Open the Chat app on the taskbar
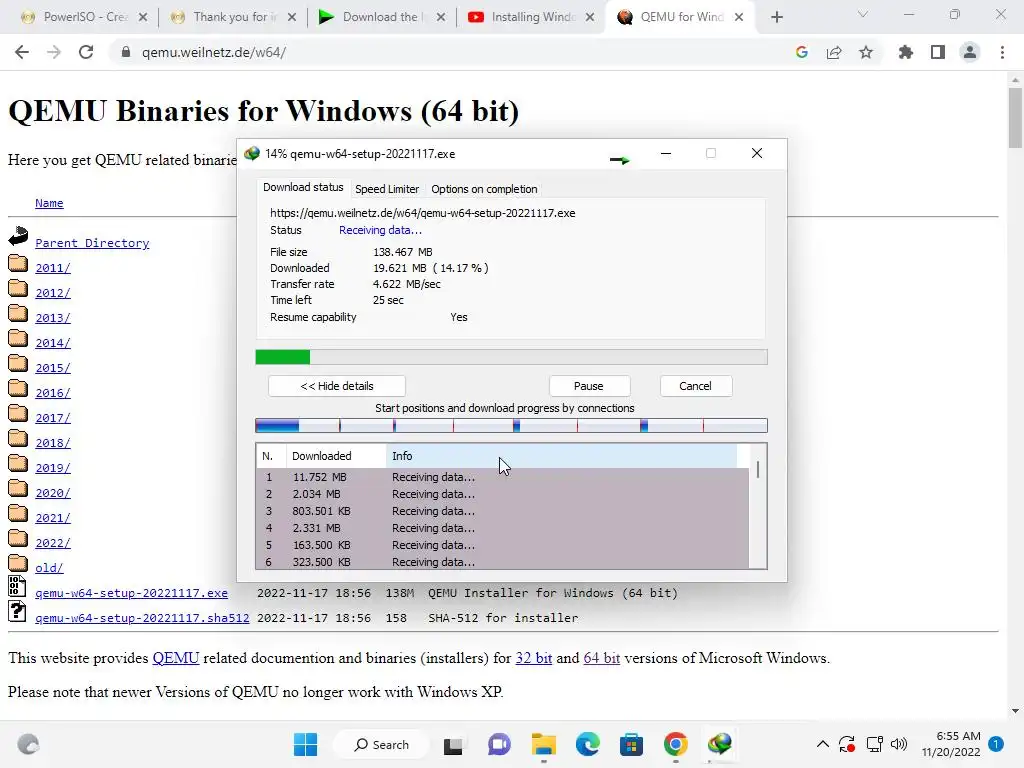The image size is (1024, 768). click(x=500, y=744)
